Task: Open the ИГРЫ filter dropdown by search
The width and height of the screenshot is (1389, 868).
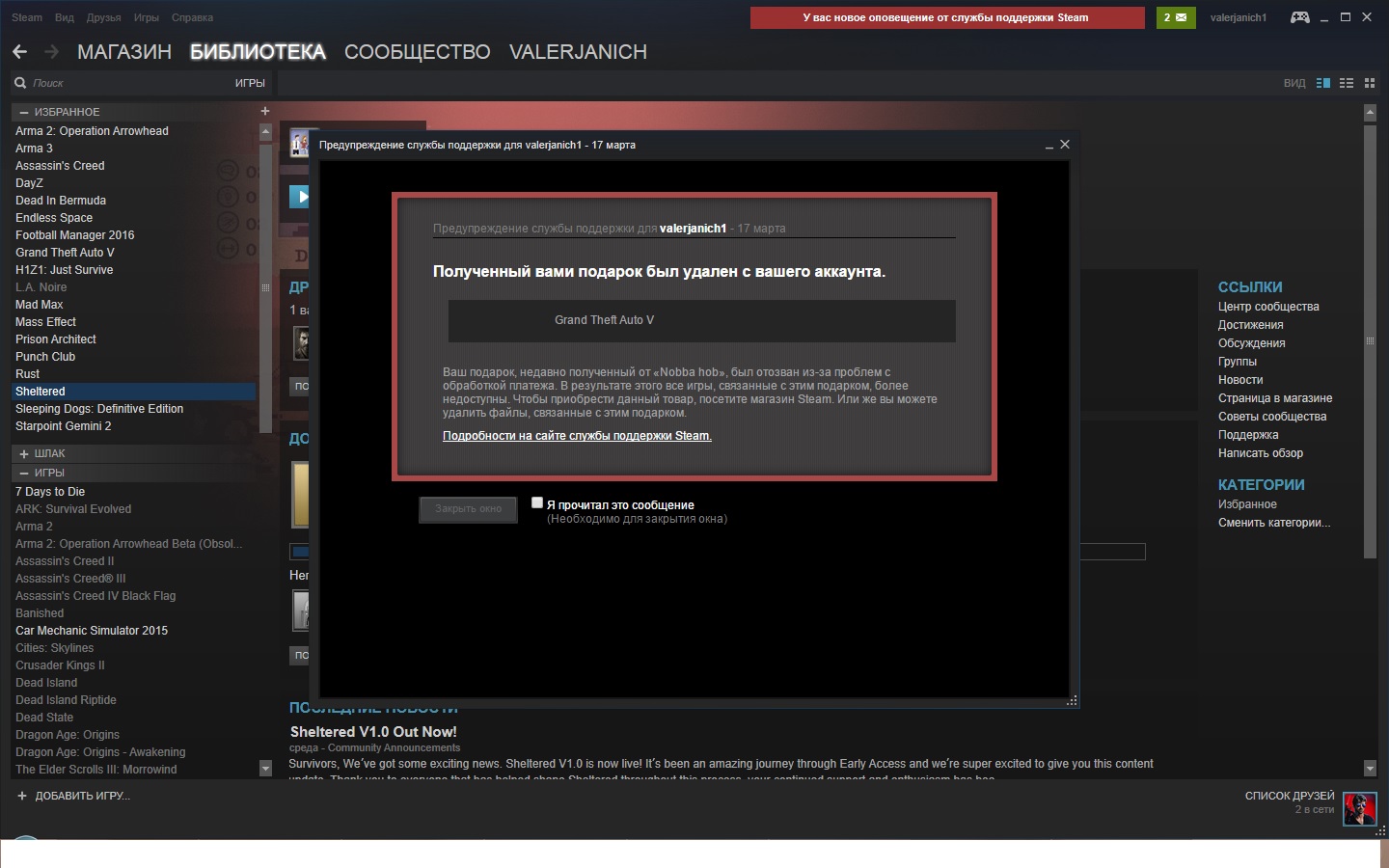Action: [250, 83]
